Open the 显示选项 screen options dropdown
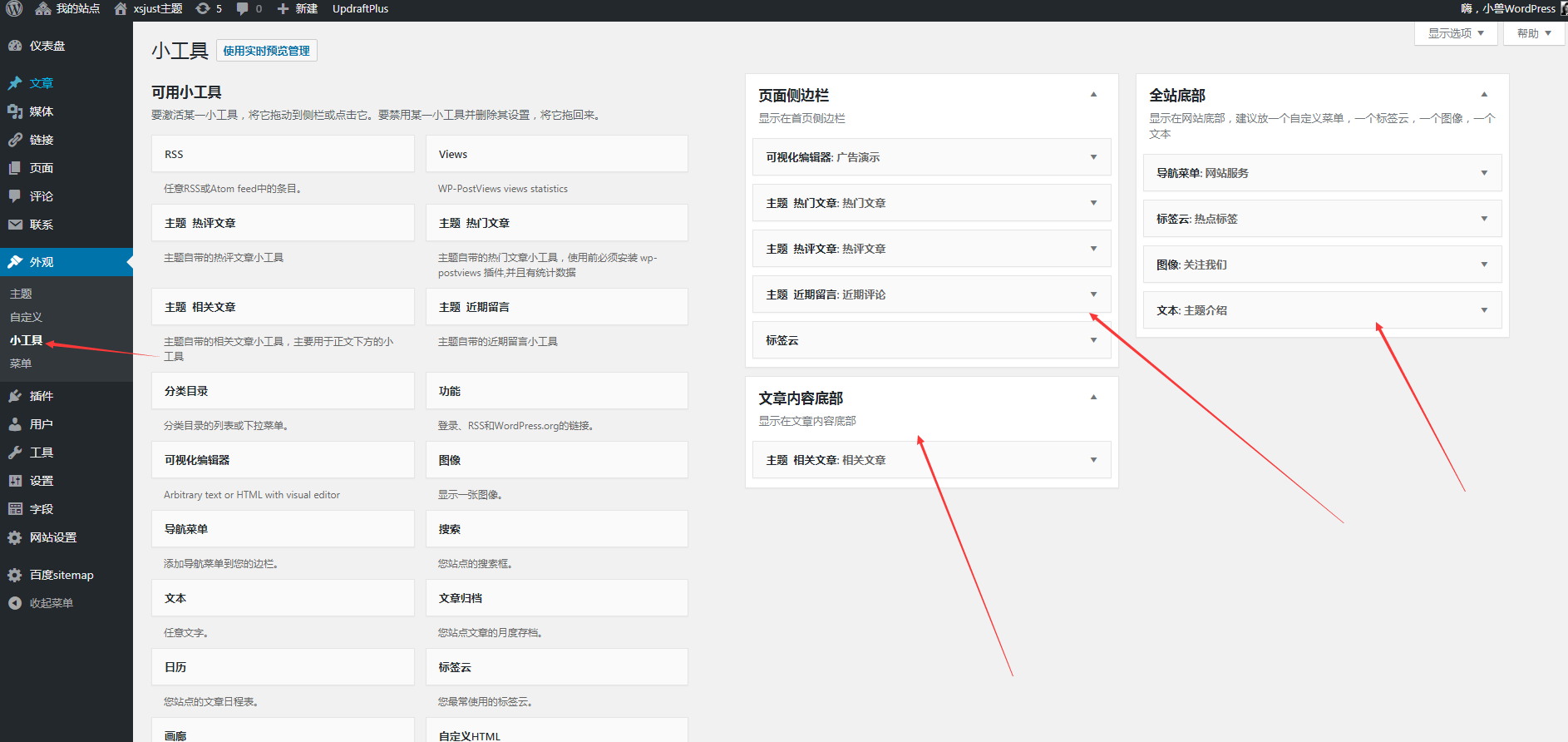 coord(1455,33)
